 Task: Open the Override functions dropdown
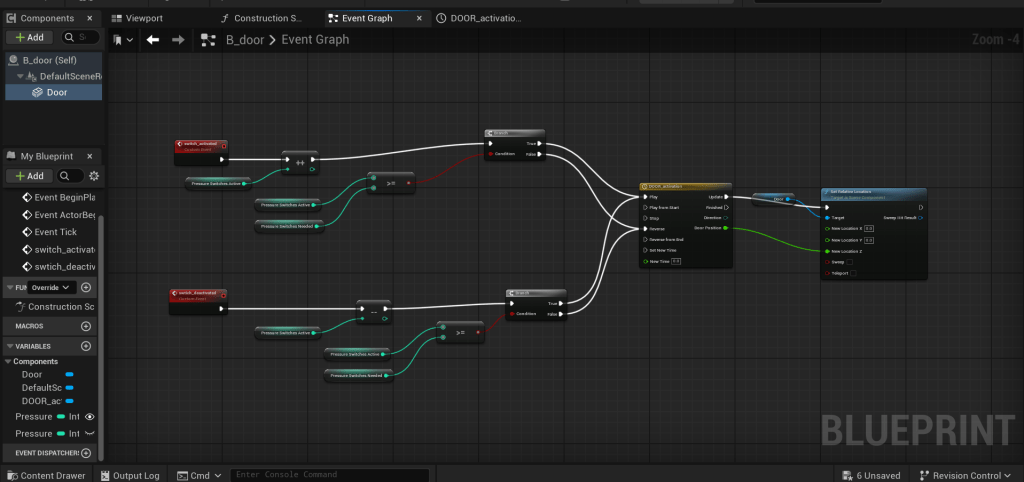[50, 287]
